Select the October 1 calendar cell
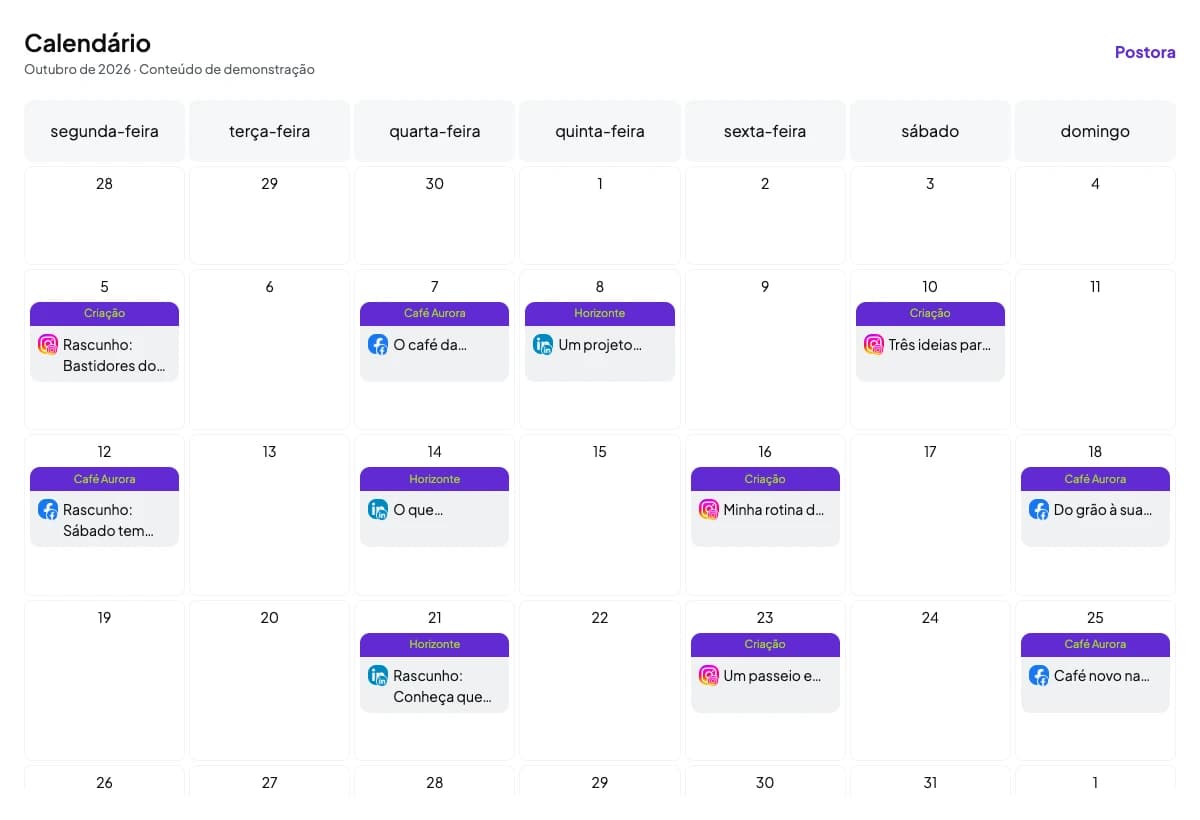The height and width of the screenshot is (820, 1200). (x=600, y=215)
